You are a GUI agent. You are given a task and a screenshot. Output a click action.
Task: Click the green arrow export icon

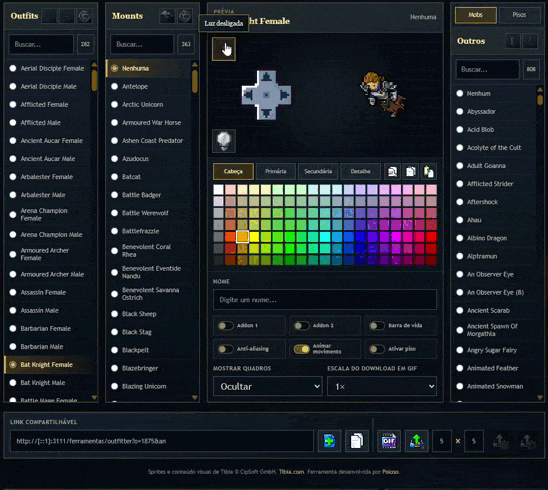coord(417,441)
